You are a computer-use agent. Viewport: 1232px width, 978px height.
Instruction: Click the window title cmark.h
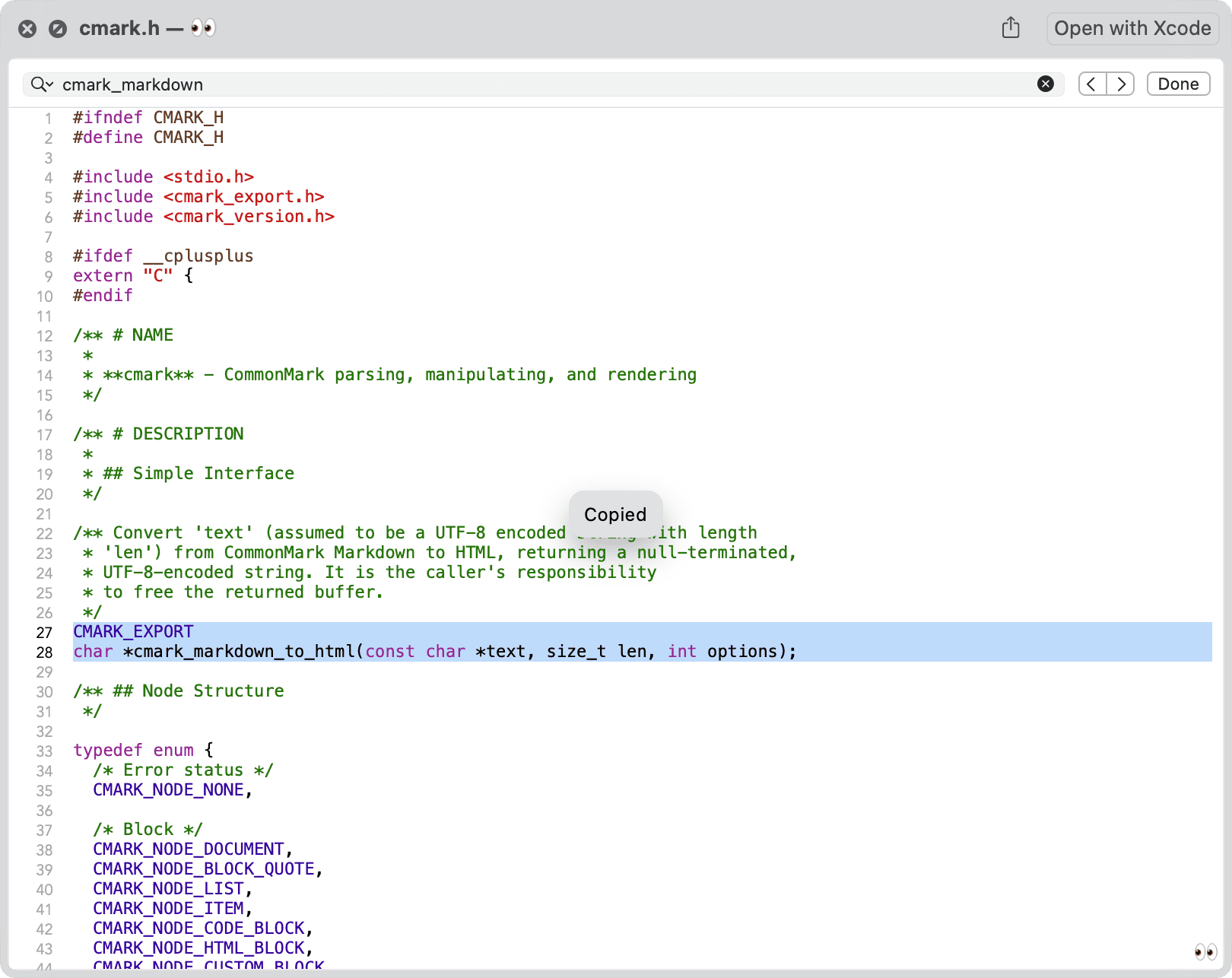119,29
